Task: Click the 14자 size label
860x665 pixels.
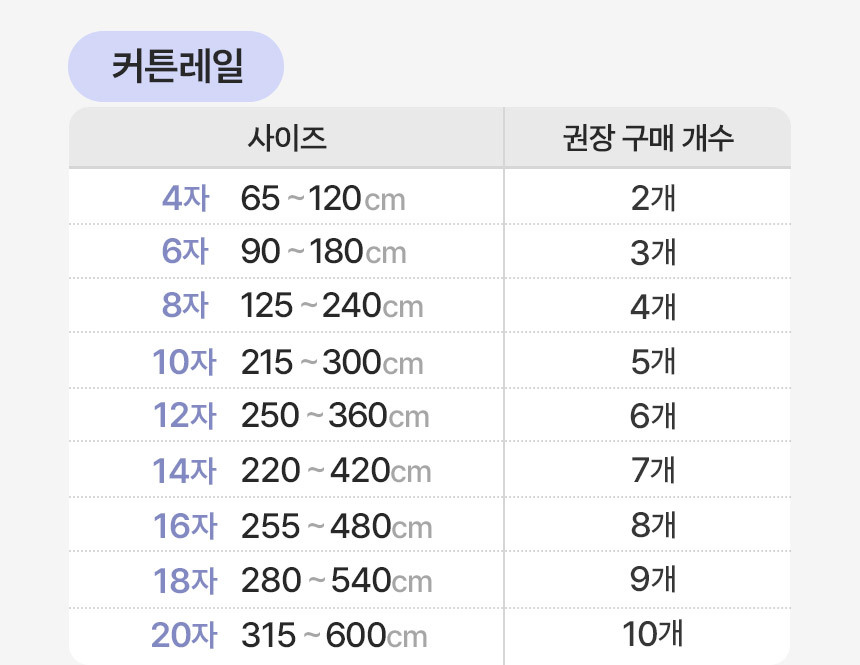Action: (184, 470)
